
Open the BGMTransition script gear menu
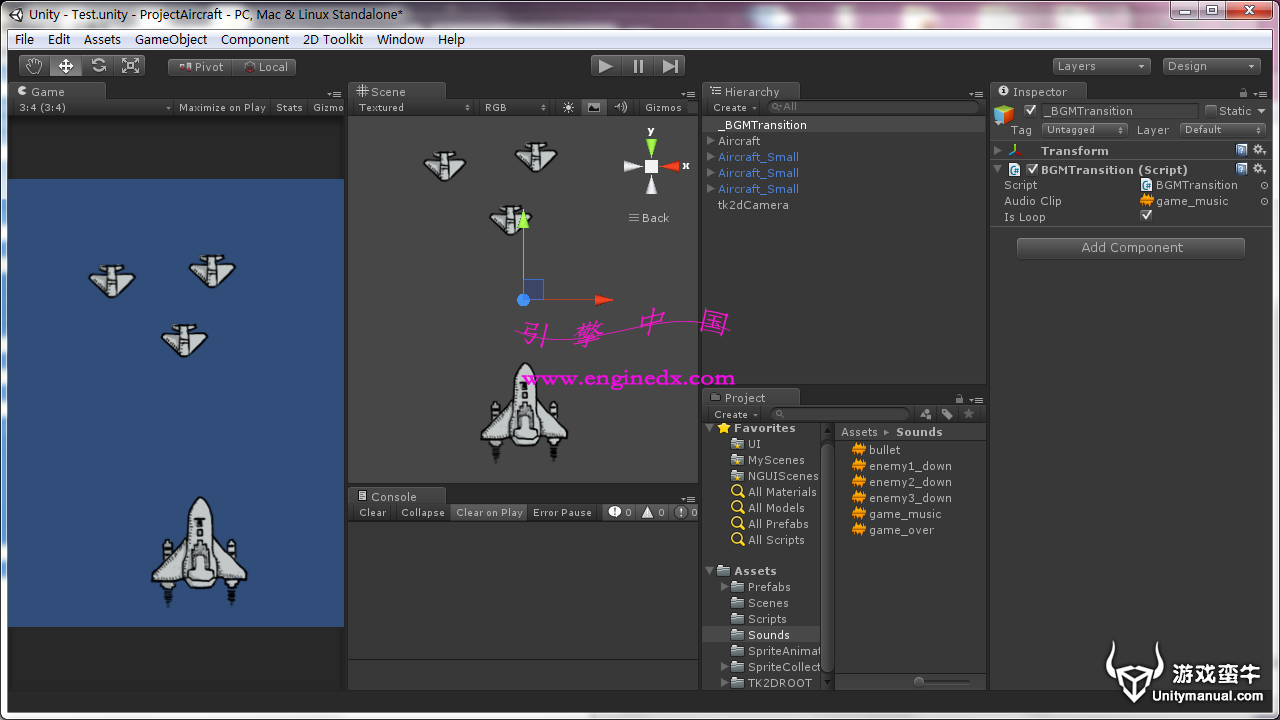pyautogui.click(x=1259, y=169)
